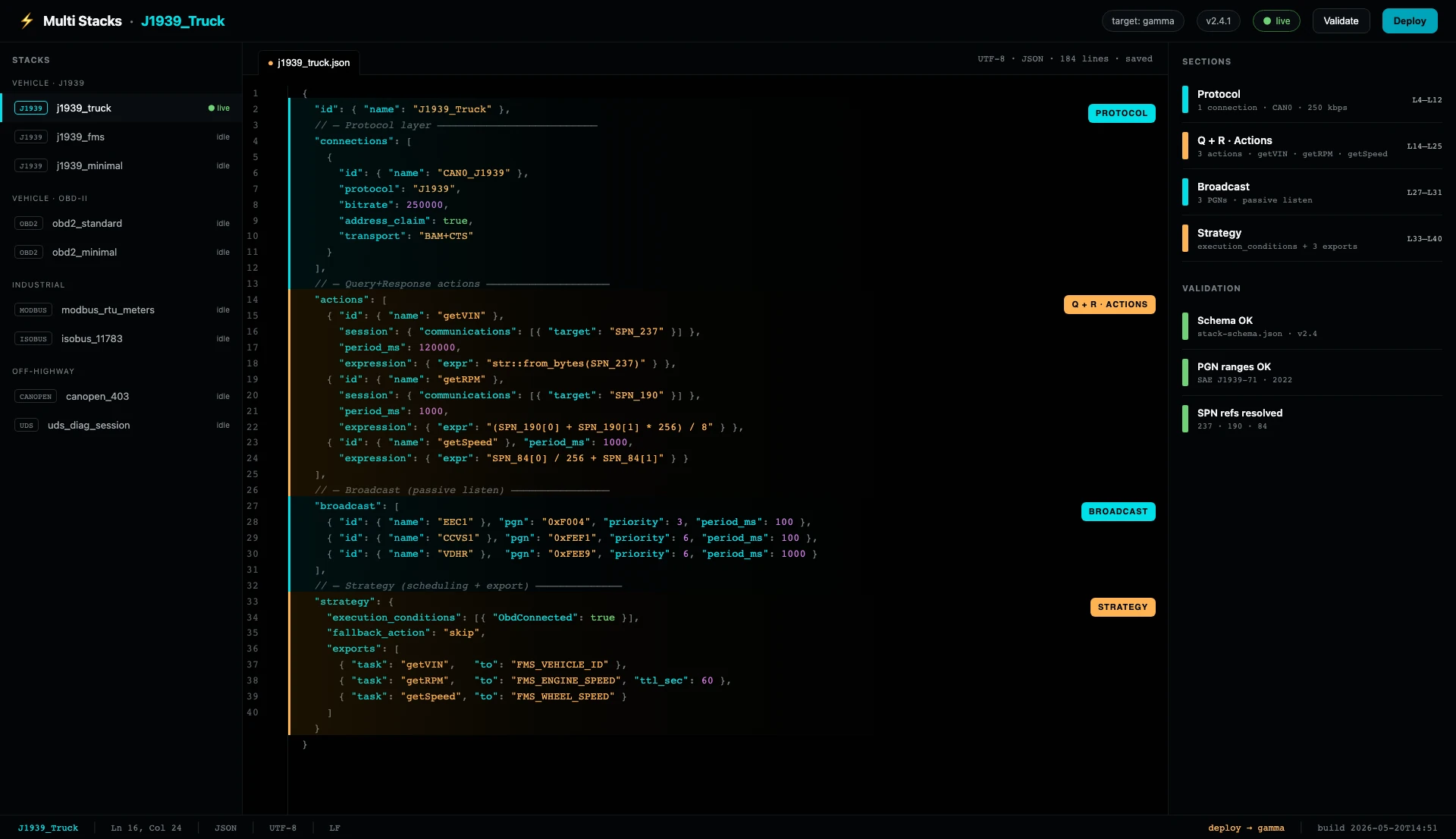The width and height of the screenshot is (1456, 839).
Task: Click the UDS badge icon
Action: tap(27, 425)
